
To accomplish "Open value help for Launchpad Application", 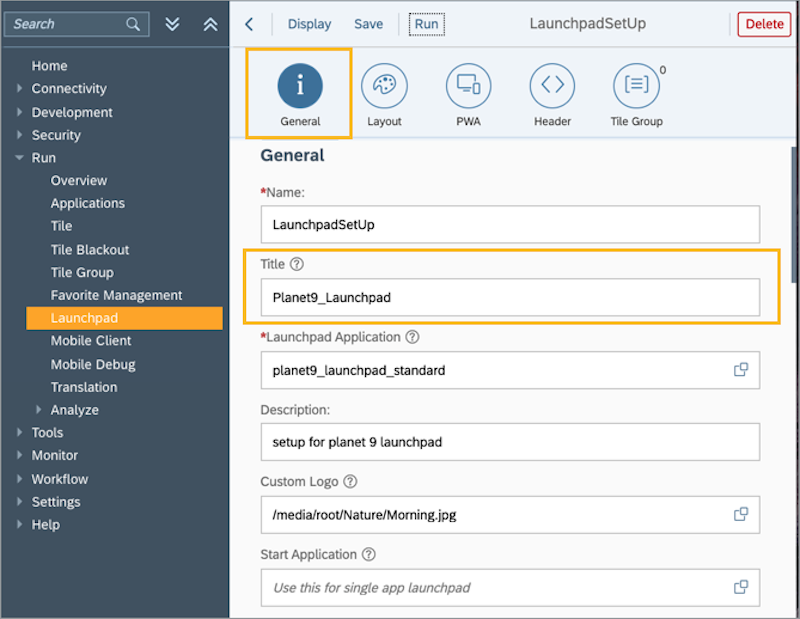I will [741, 370].
